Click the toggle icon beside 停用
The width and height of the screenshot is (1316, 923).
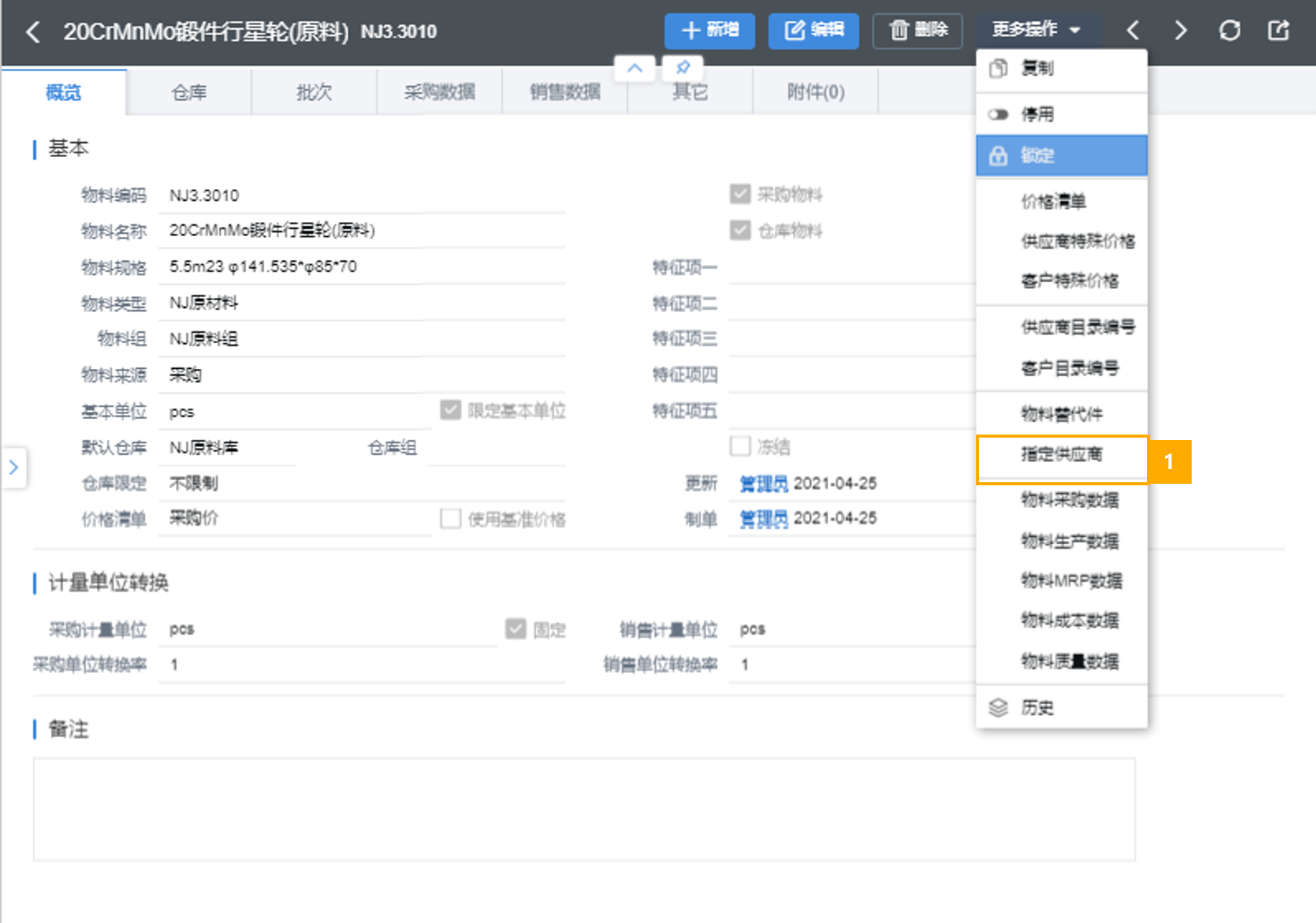pyautogui.click(x=999, y=115)
